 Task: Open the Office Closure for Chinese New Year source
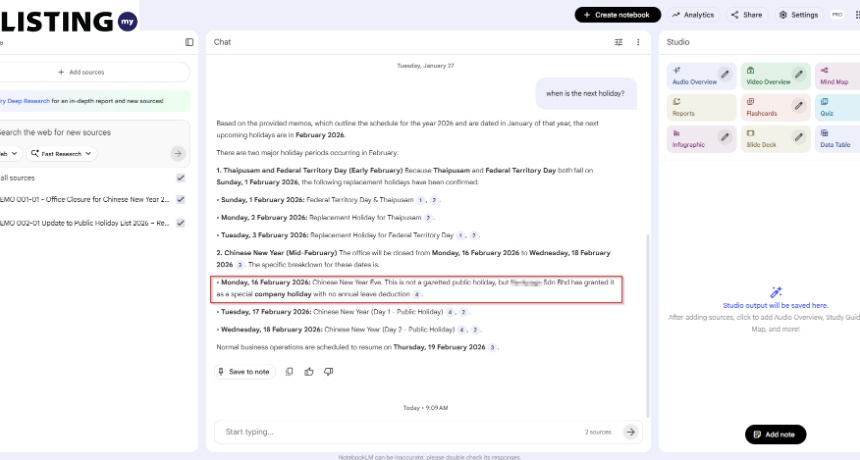point(84,200)
